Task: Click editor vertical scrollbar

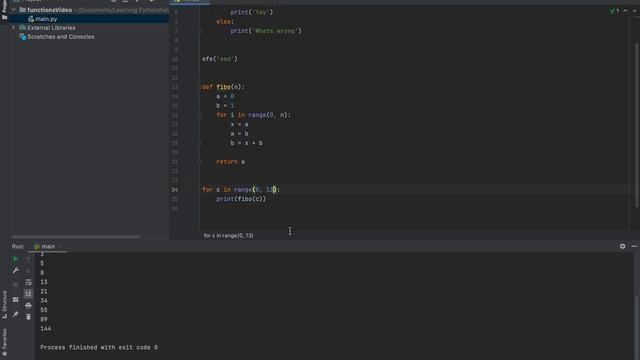Action: point(636,124)
